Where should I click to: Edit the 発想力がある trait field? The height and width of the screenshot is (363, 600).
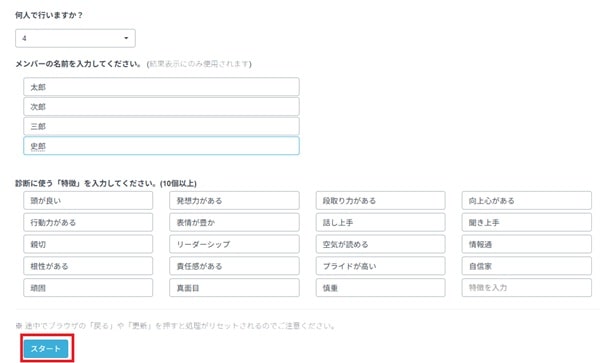tap(234, 200)
